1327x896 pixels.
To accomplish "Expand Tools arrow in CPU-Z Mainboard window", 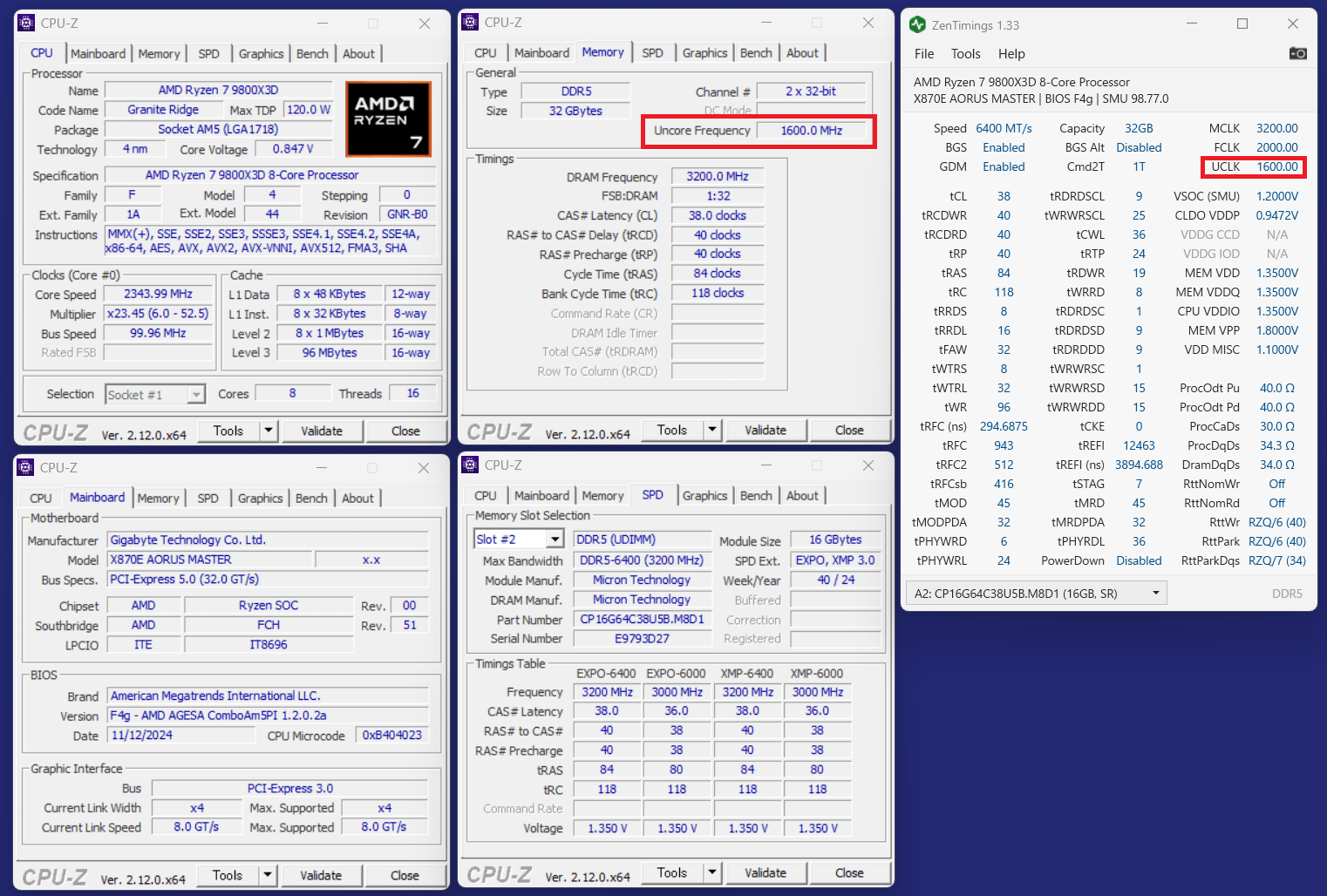I will tap(268, 875).
